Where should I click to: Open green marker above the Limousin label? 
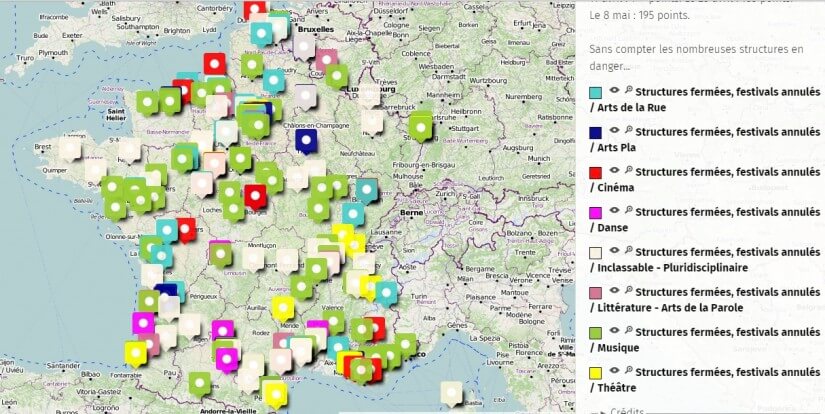coord(220,255)
